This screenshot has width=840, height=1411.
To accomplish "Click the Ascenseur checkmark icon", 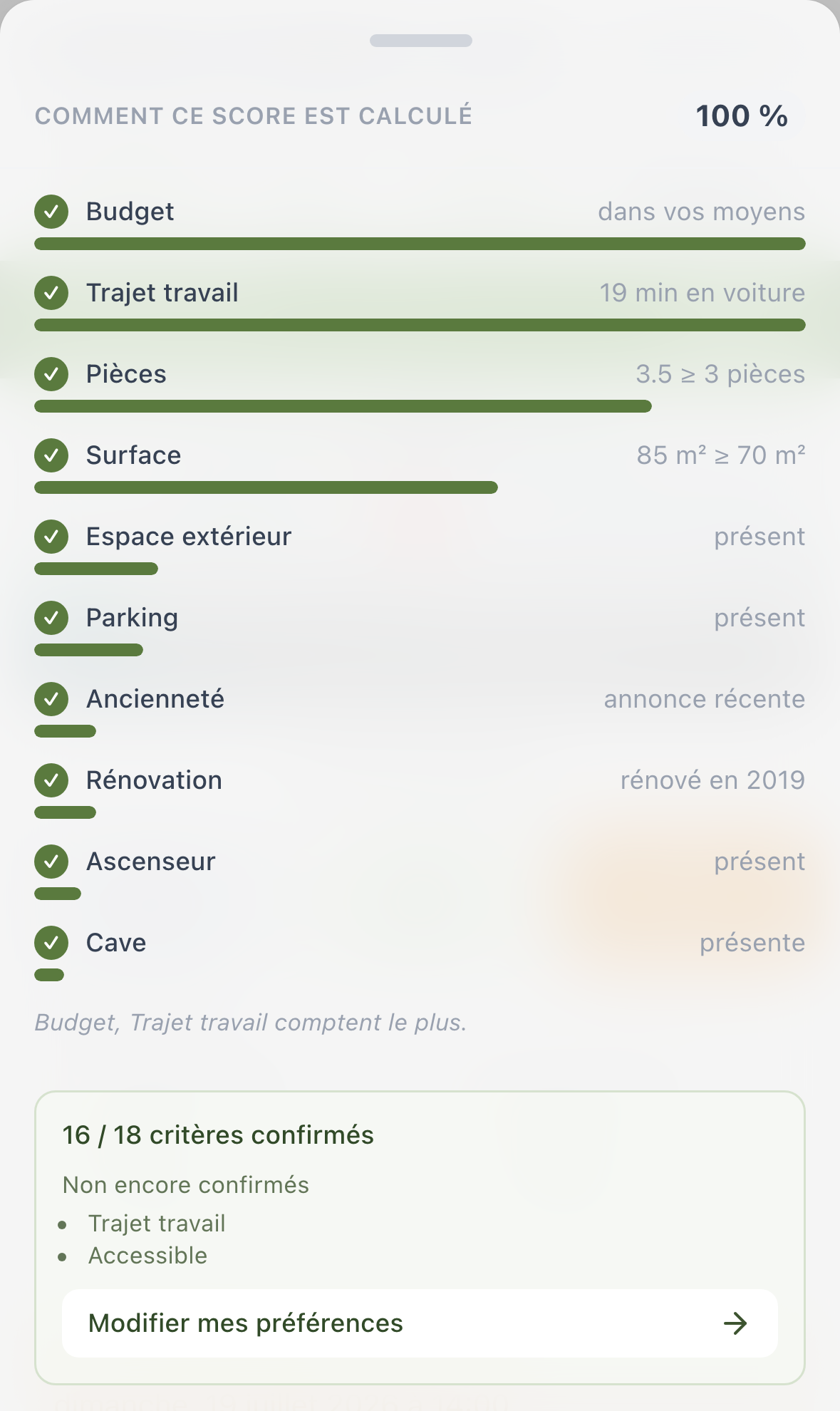I will coord(51,862).
